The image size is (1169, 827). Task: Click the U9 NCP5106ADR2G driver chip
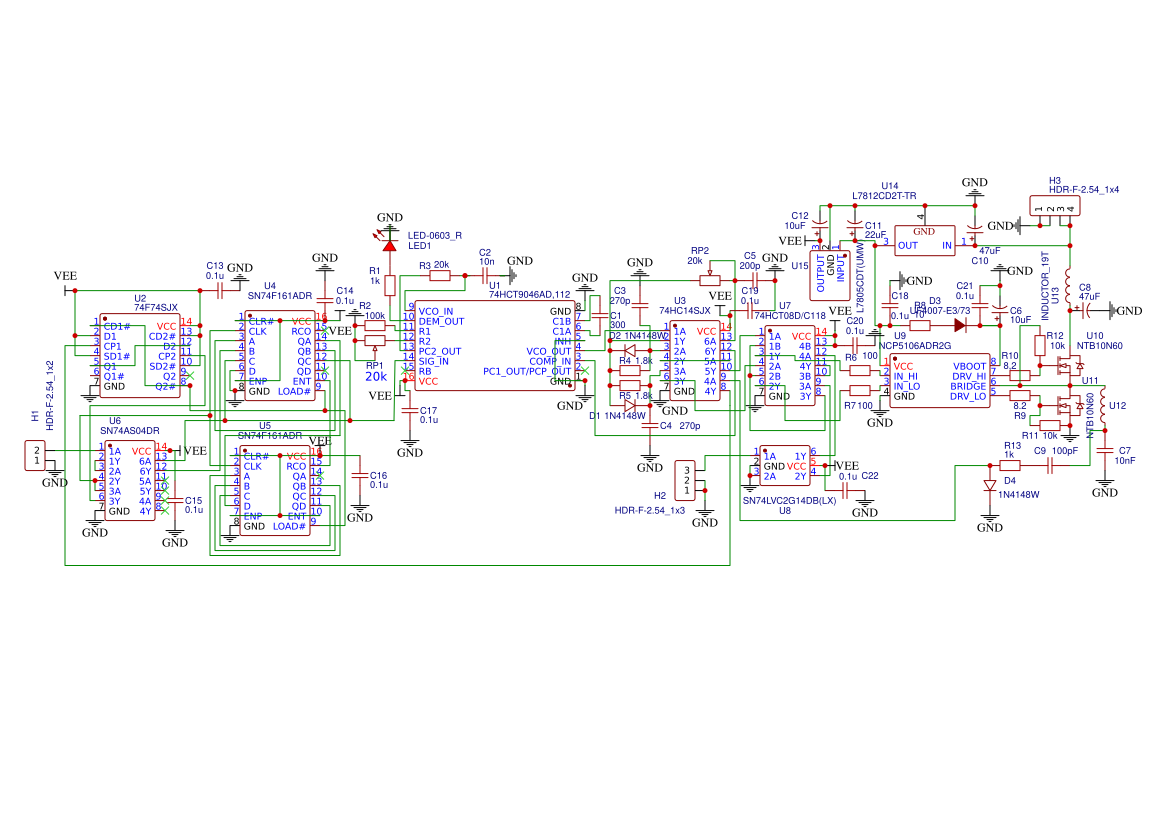click(940, 380)
